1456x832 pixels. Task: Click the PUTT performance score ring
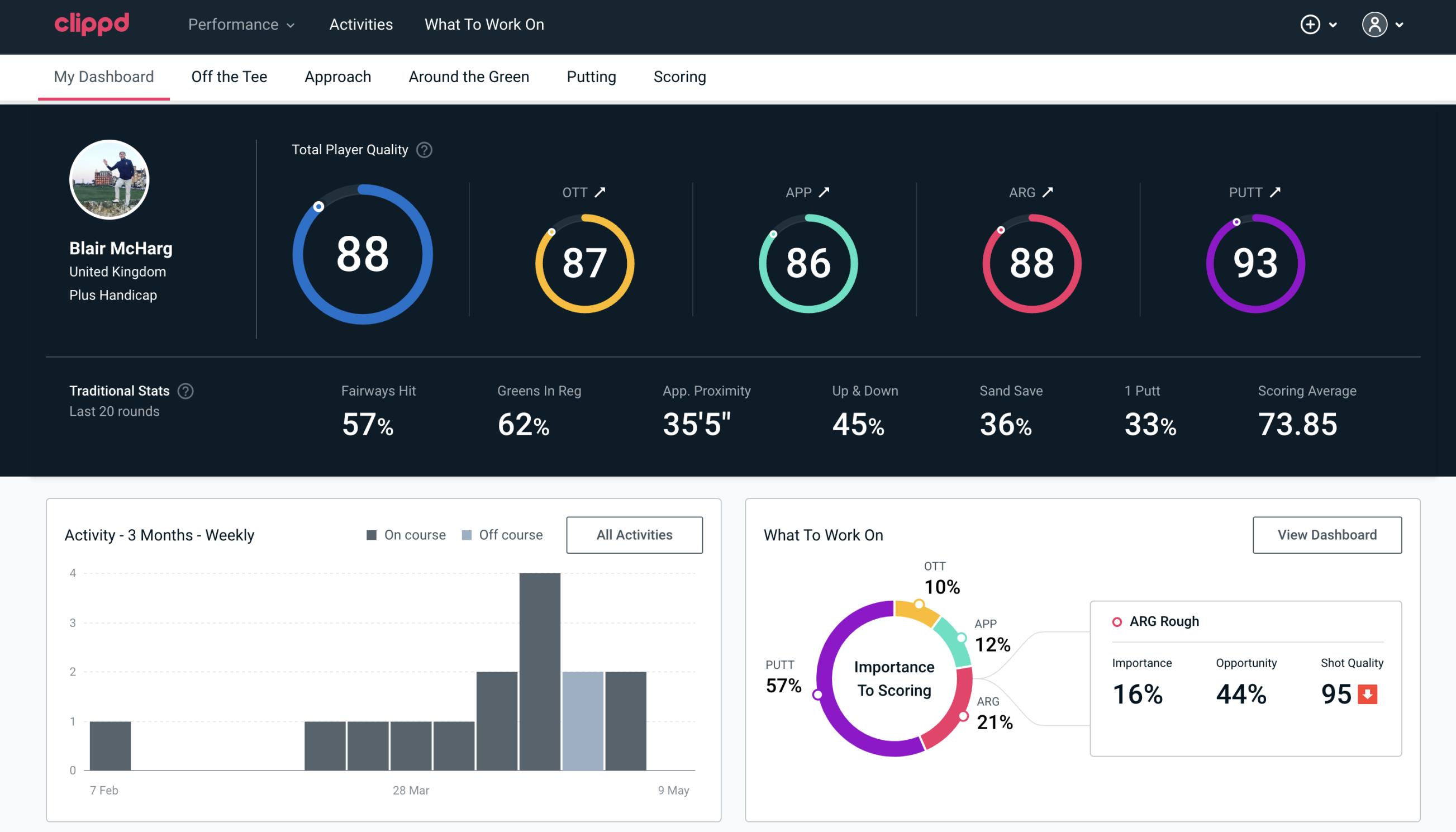pyautogui.click(x=1253, y=261)
